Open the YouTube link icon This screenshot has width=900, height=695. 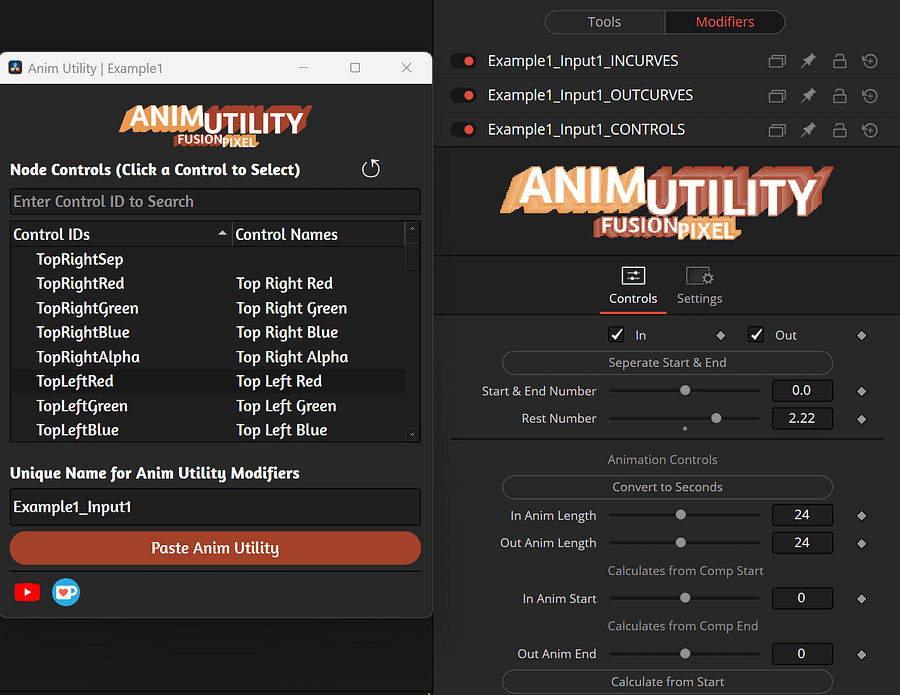(x=27, y=592)
